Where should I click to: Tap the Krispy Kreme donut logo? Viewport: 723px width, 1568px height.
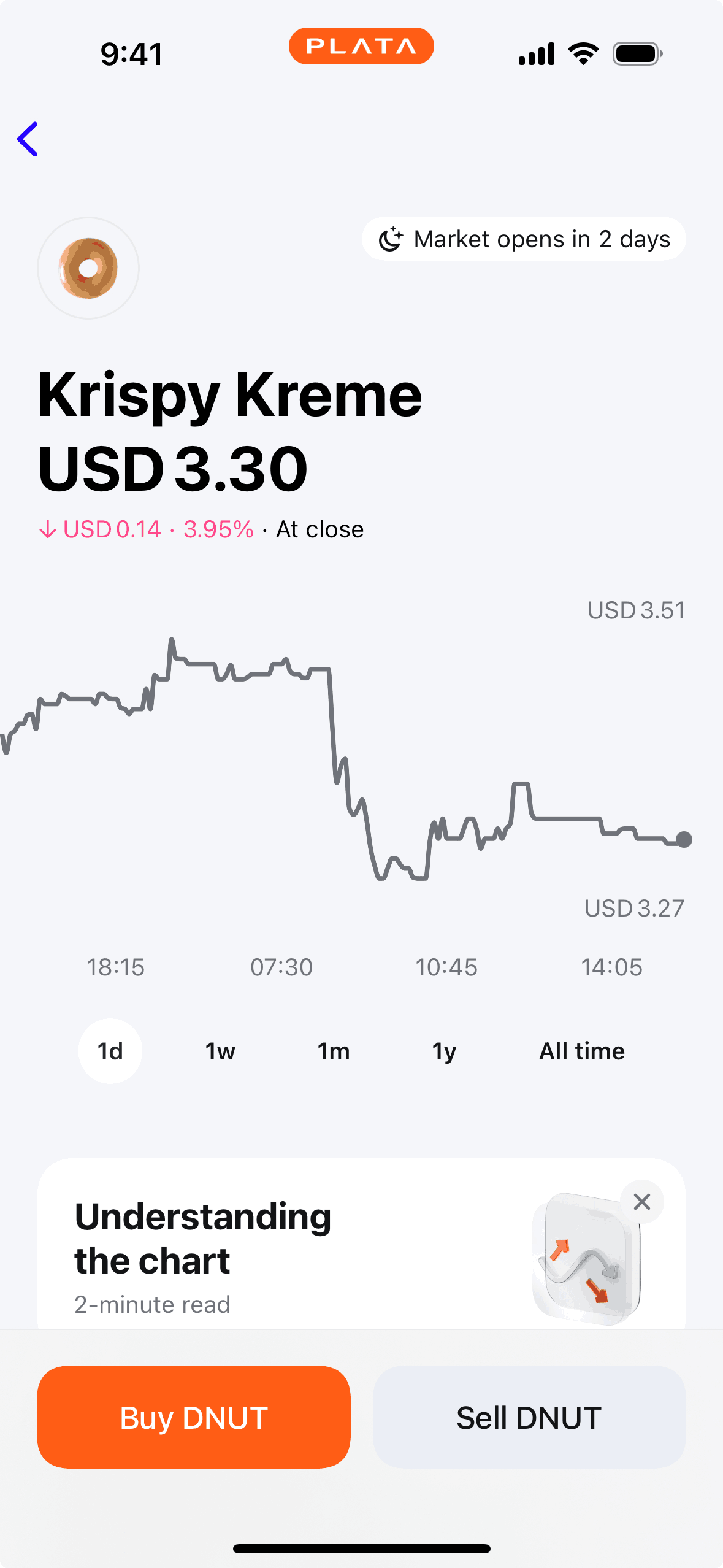click(x=88, y=268)
